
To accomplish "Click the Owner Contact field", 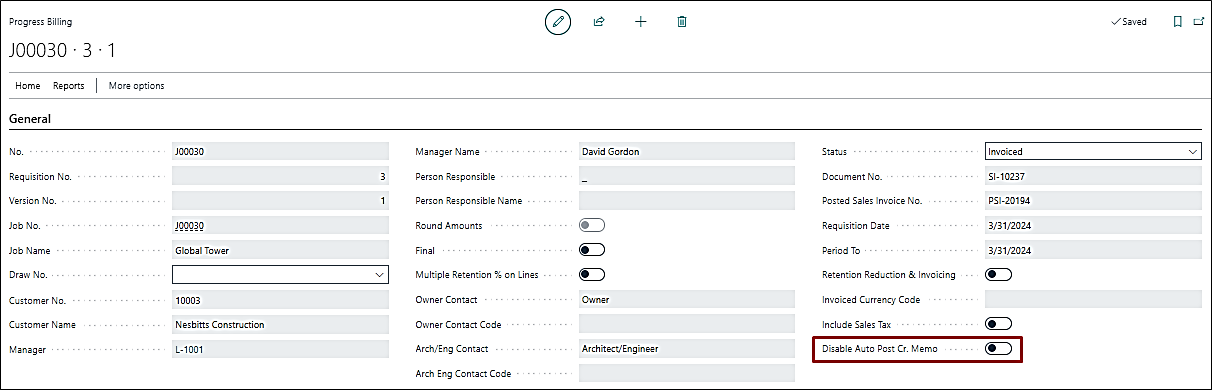I will [x=687, y=299].
